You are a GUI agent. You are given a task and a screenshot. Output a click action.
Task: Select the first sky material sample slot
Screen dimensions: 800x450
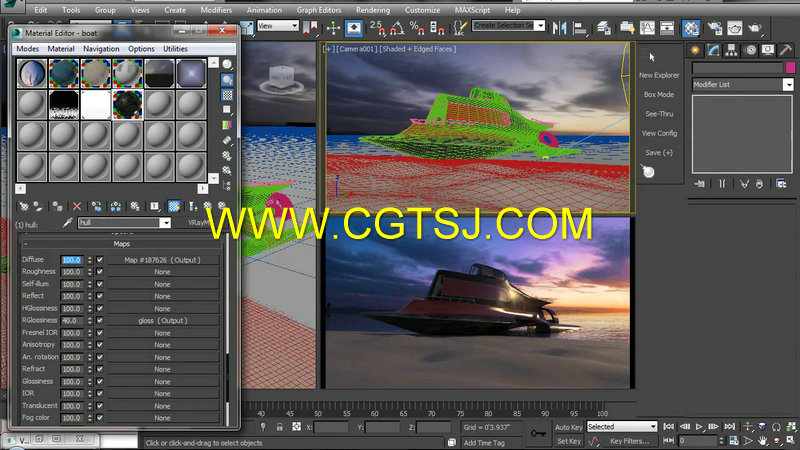32,73
